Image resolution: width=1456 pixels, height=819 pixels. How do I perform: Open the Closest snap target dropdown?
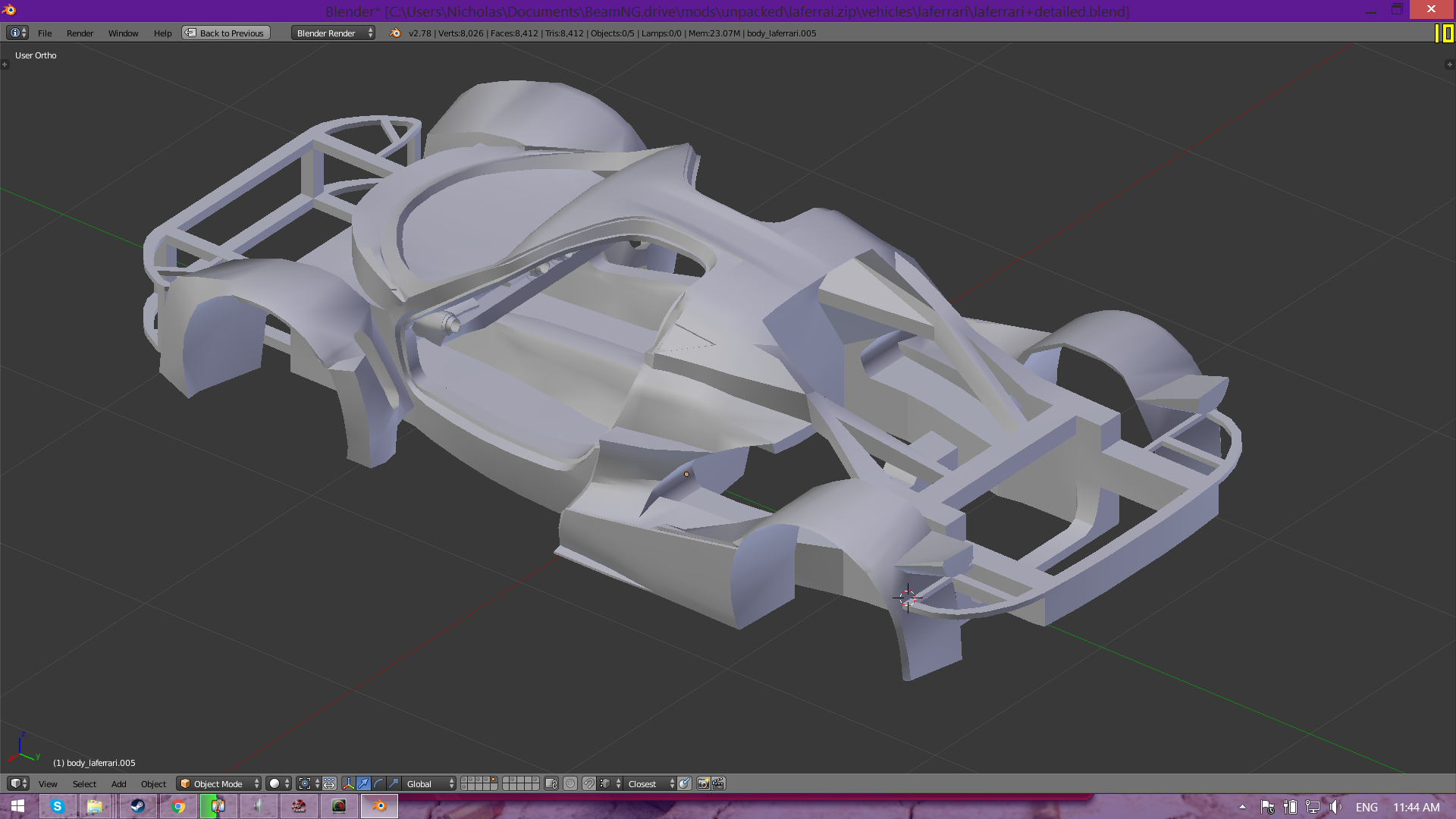point(651,784)
